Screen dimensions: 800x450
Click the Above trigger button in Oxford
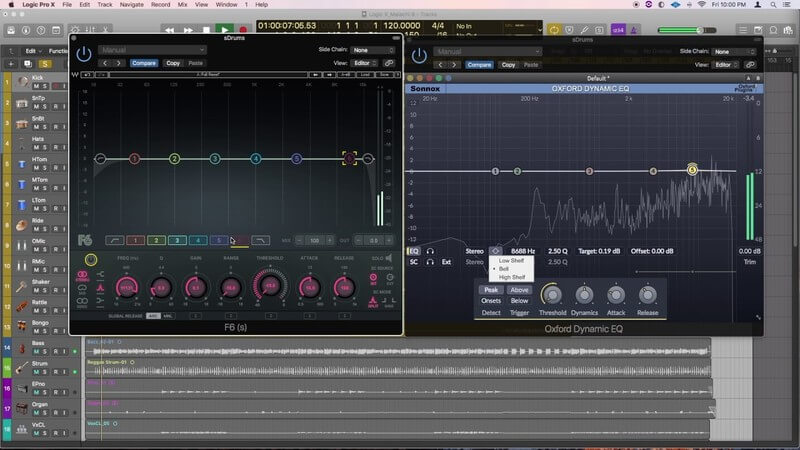(519, 290)
